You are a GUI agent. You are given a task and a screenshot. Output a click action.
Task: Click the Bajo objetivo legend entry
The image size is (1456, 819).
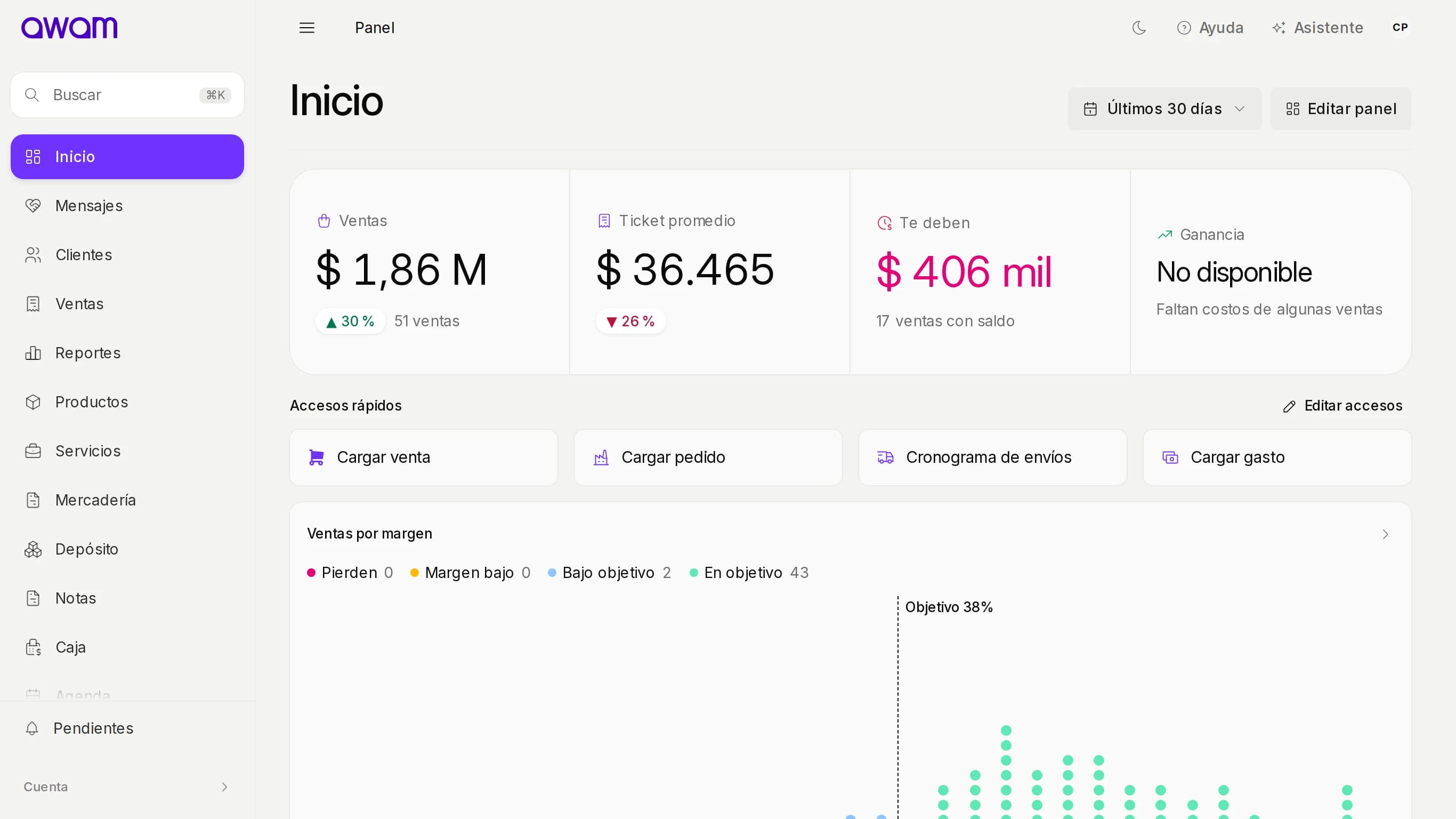click(x=609, y=573)
